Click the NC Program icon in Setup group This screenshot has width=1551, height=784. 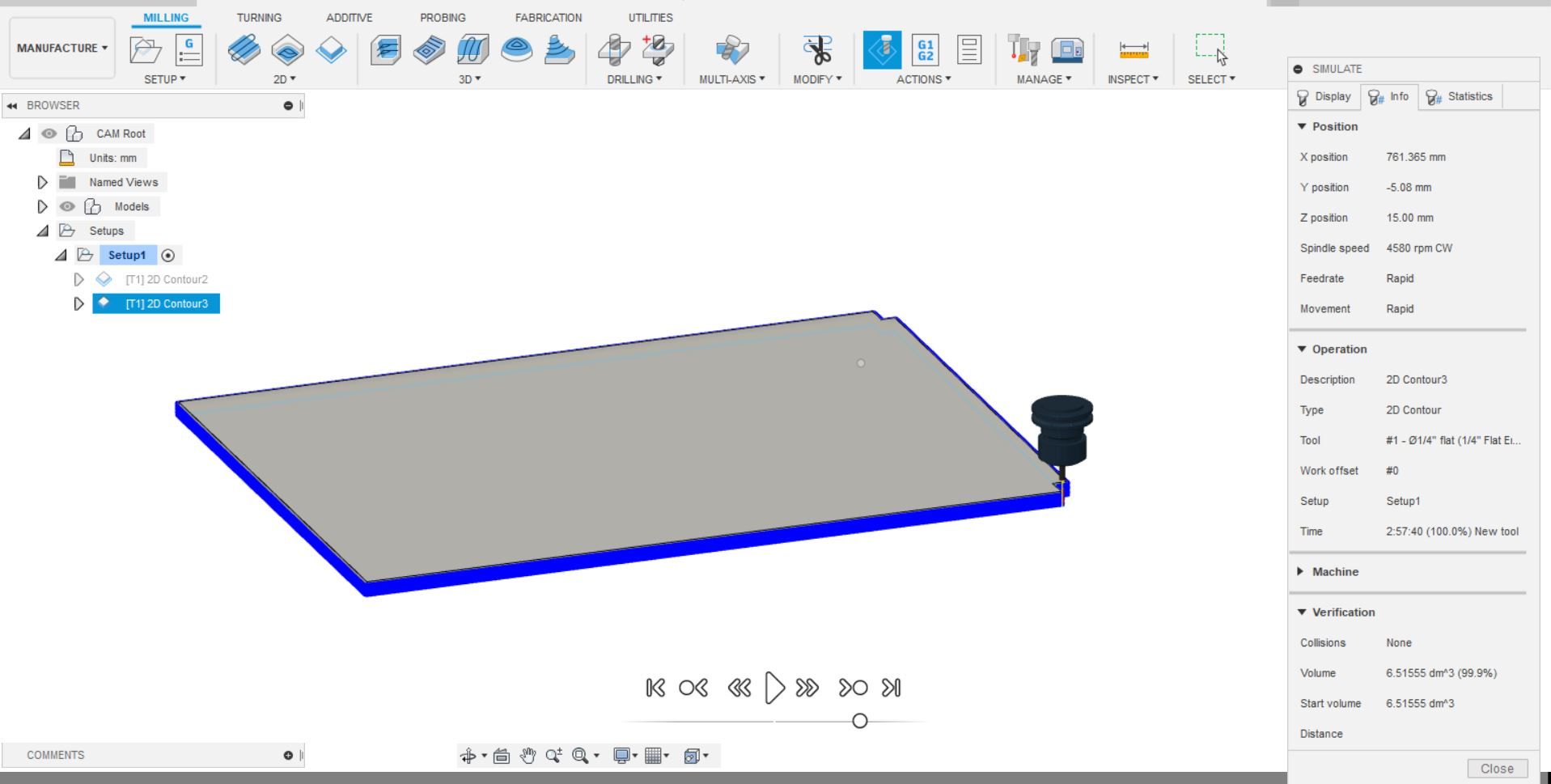pyautogui.click(x=189, y=50)
